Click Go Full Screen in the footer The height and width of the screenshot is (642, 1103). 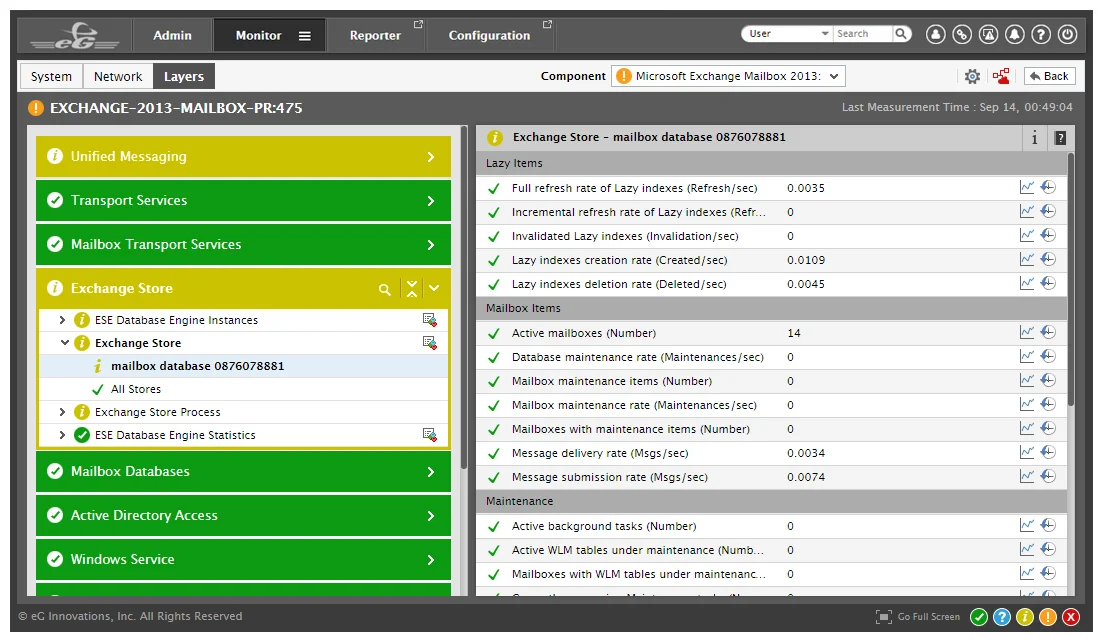point(918,617)
